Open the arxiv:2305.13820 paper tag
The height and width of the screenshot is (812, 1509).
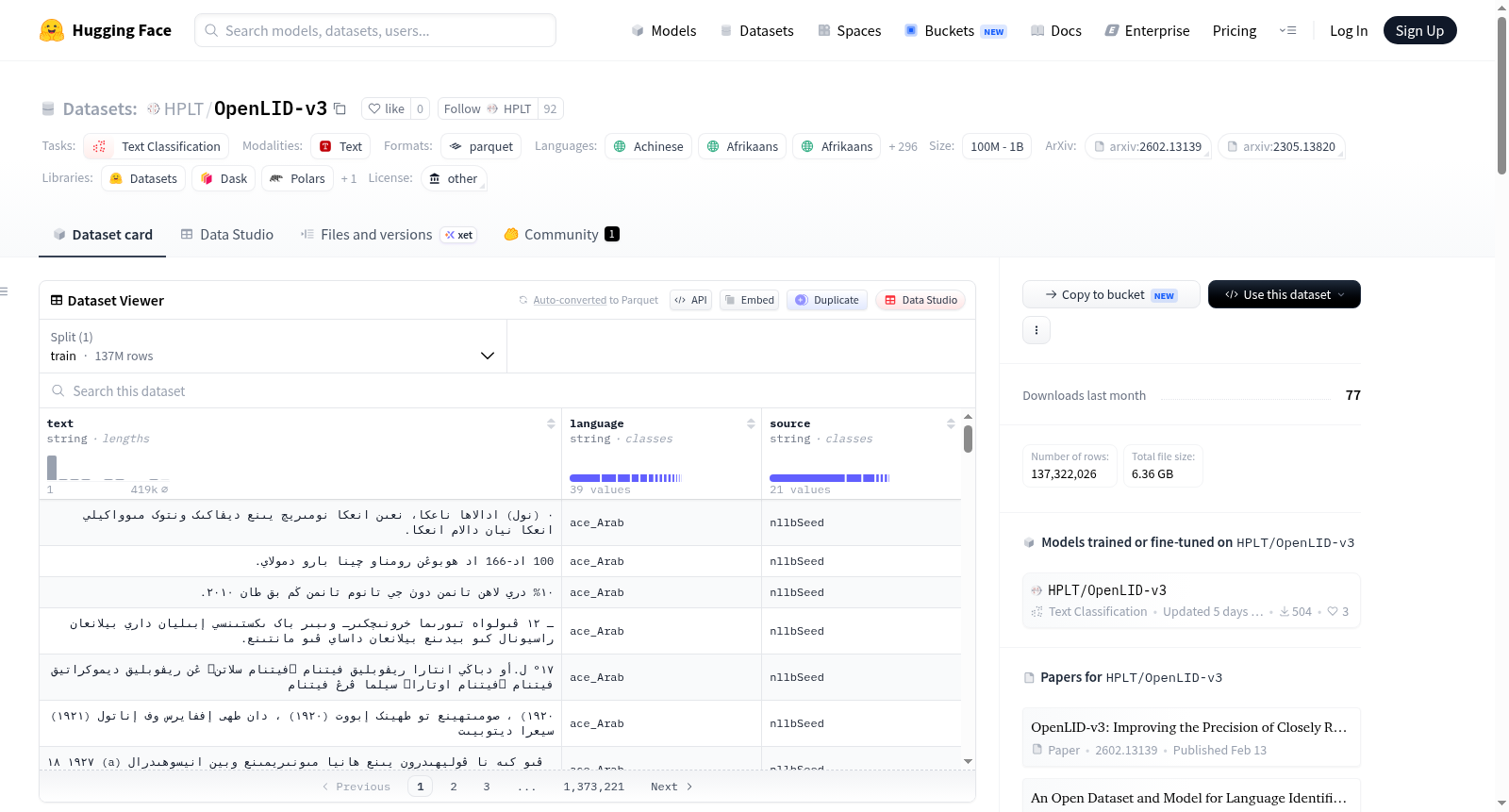1282,146
